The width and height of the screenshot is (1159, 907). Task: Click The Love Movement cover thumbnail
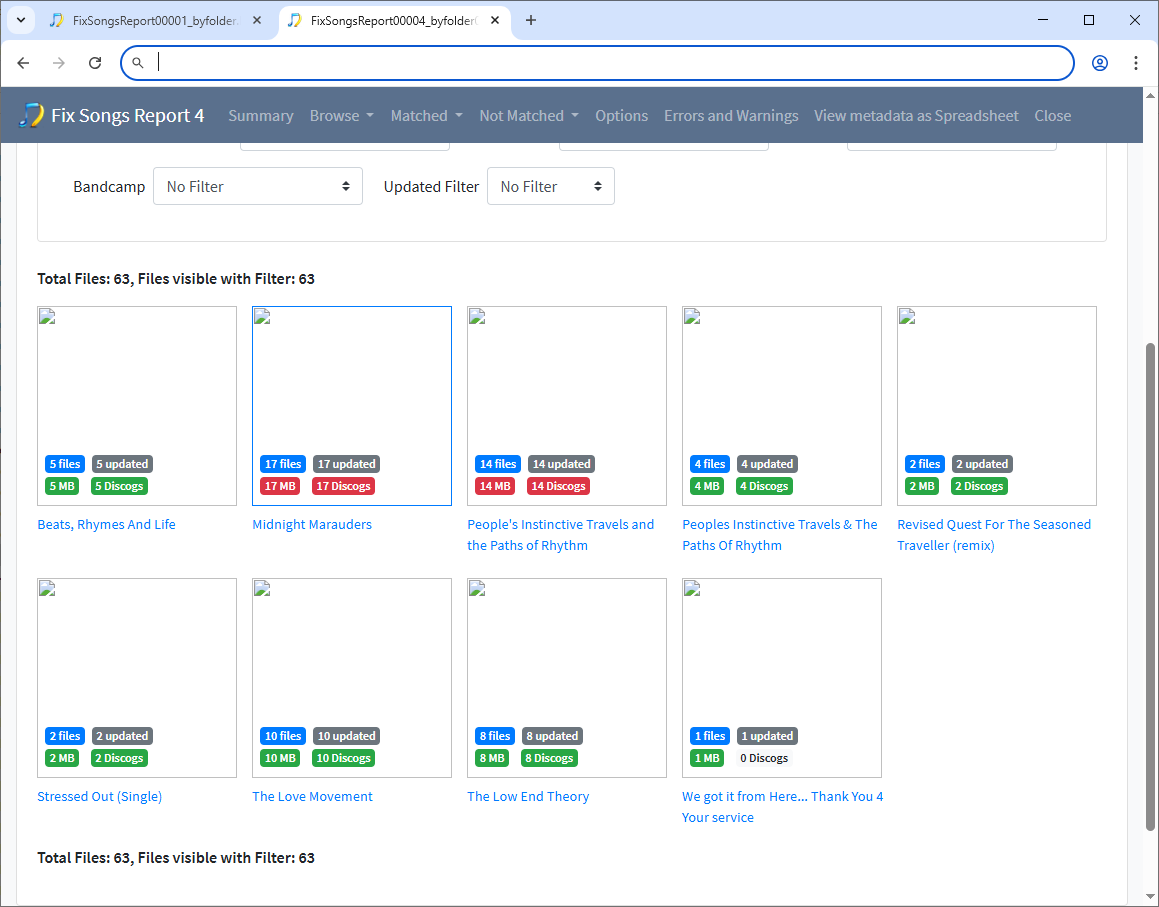pos(352,678)
